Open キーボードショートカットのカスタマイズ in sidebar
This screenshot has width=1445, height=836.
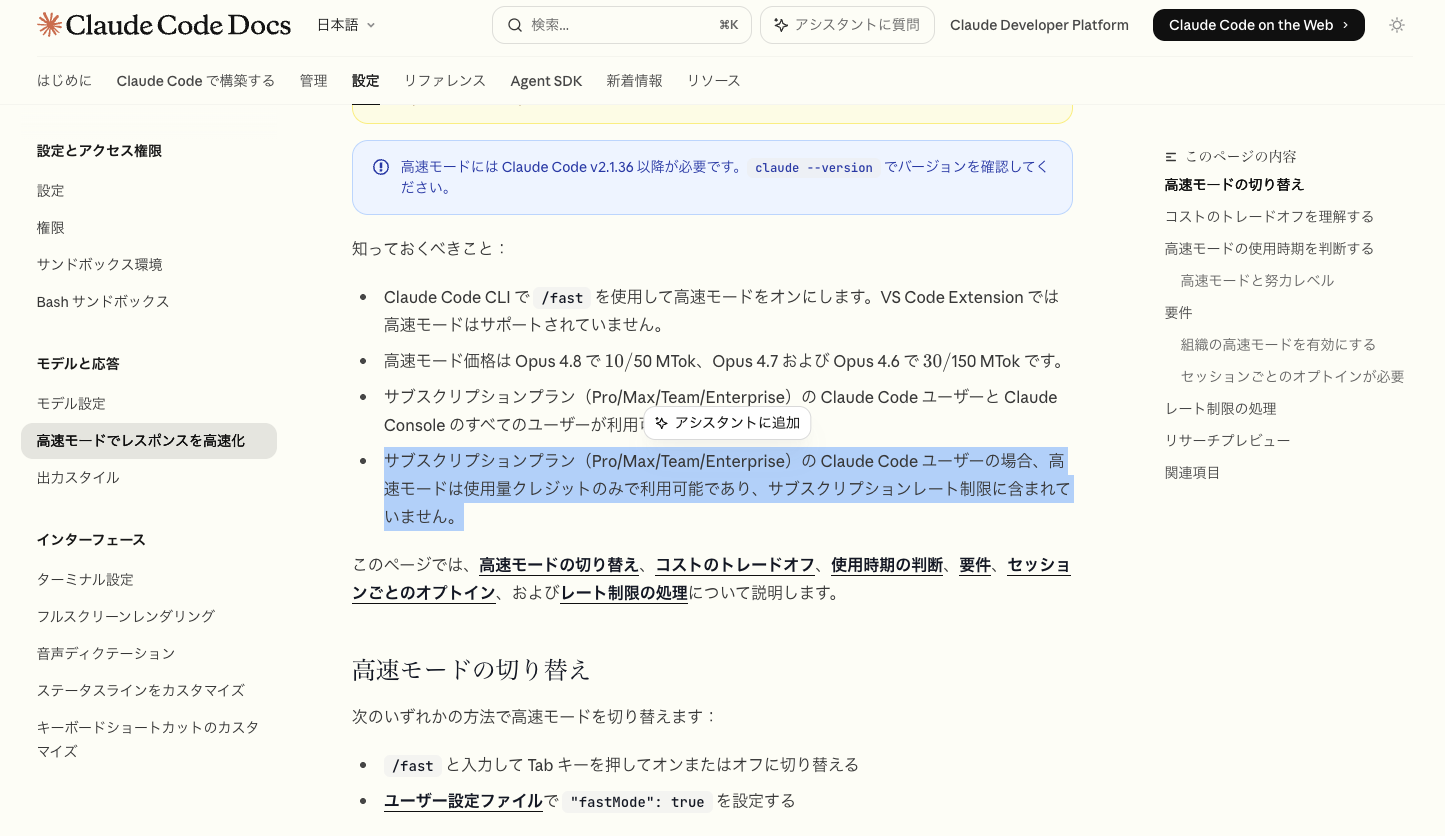[149, 739]
